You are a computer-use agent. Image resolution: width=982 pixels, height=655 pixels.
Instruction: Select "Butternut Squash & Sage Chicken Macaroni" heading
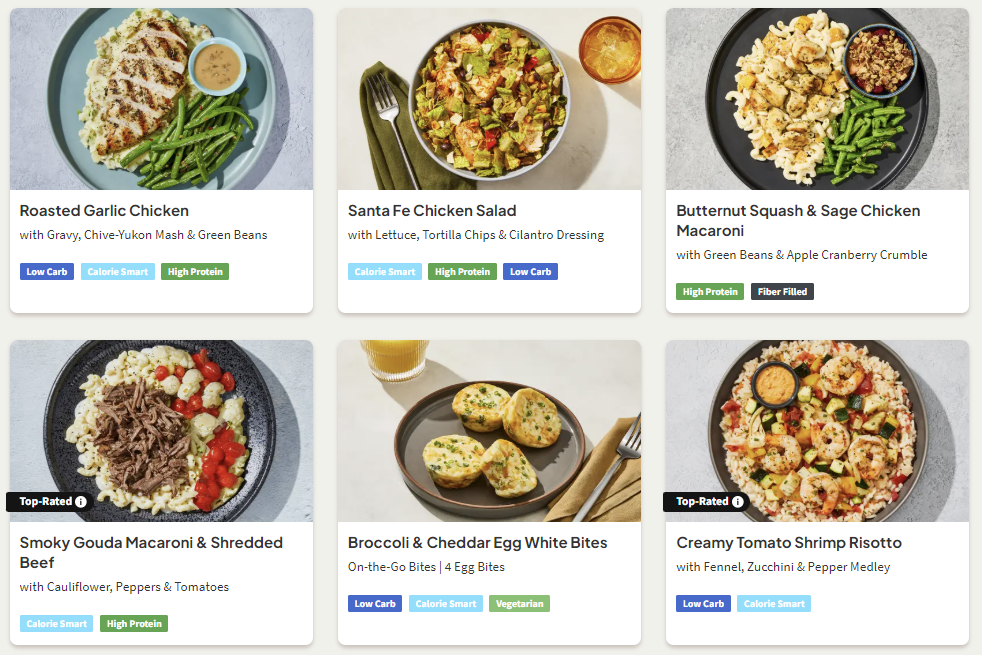(797, 221)
